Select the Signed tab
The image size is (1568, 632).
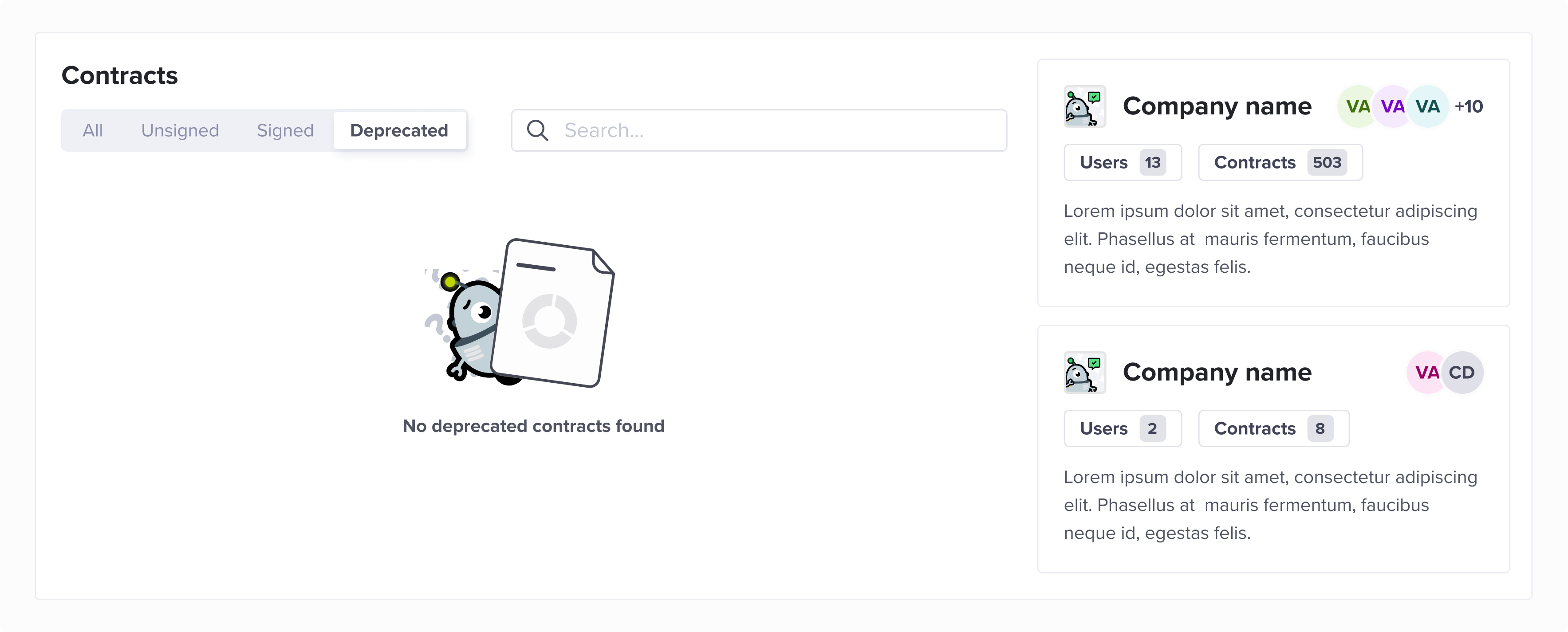coord(285,130)
